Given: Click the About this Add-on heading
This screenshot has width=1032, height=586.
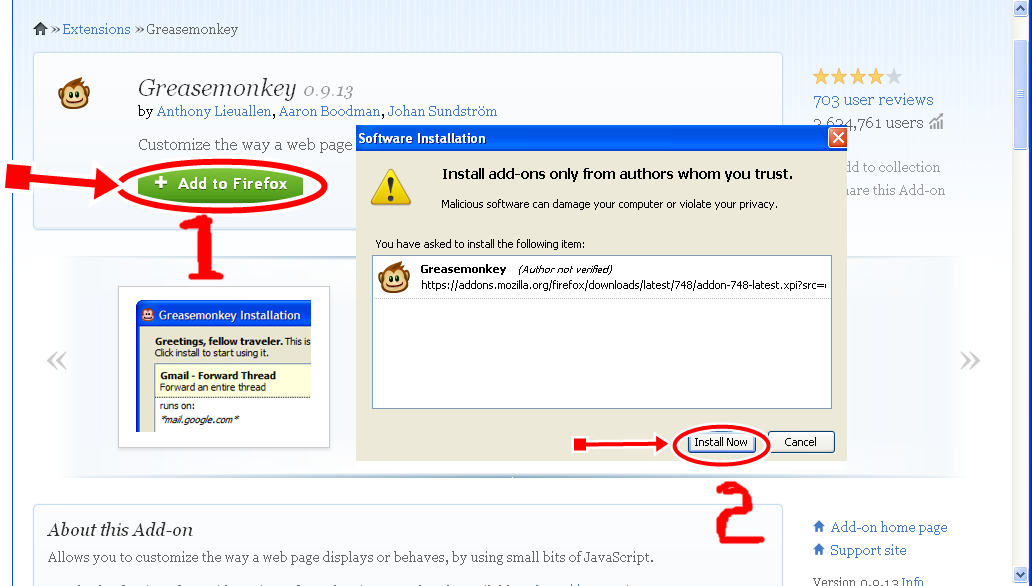Looking at the screenshot, I should tap(120, 530).
